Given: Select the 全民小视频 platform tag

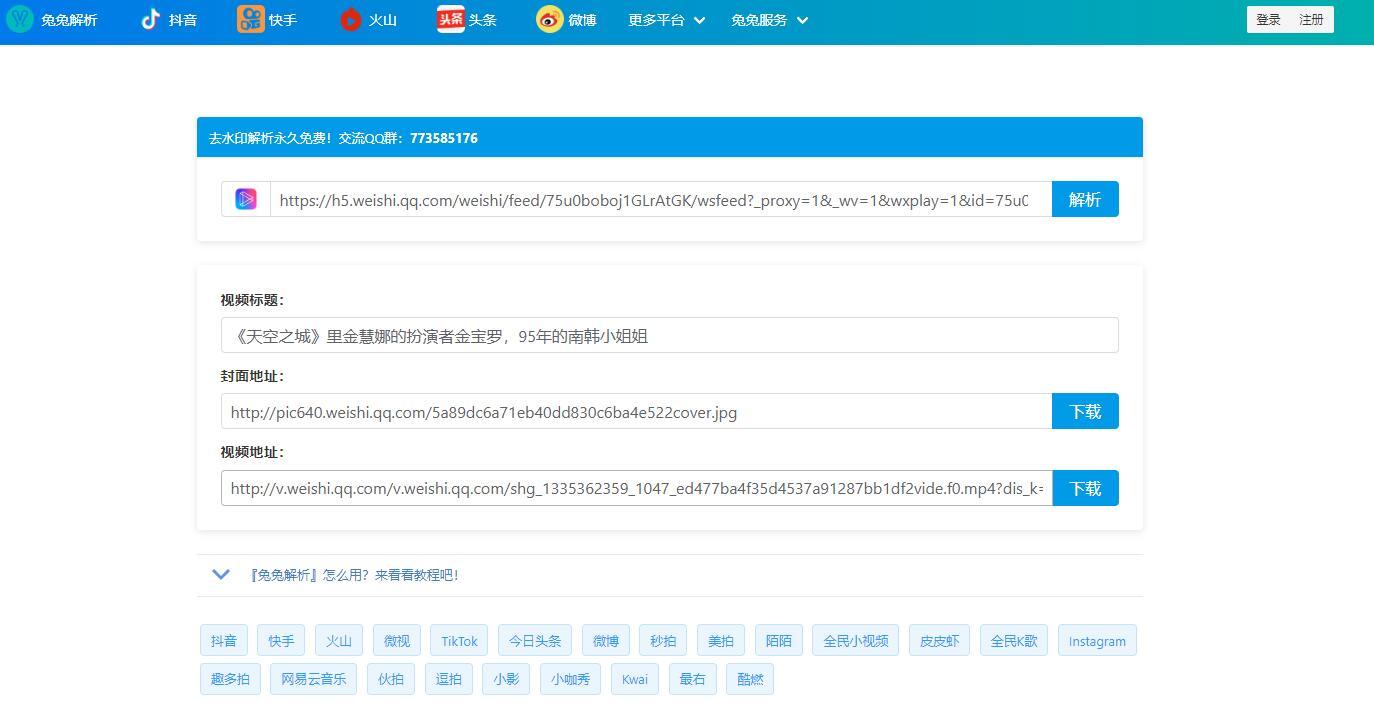Looking at the screenshot, I should click(x=856, y=641).
